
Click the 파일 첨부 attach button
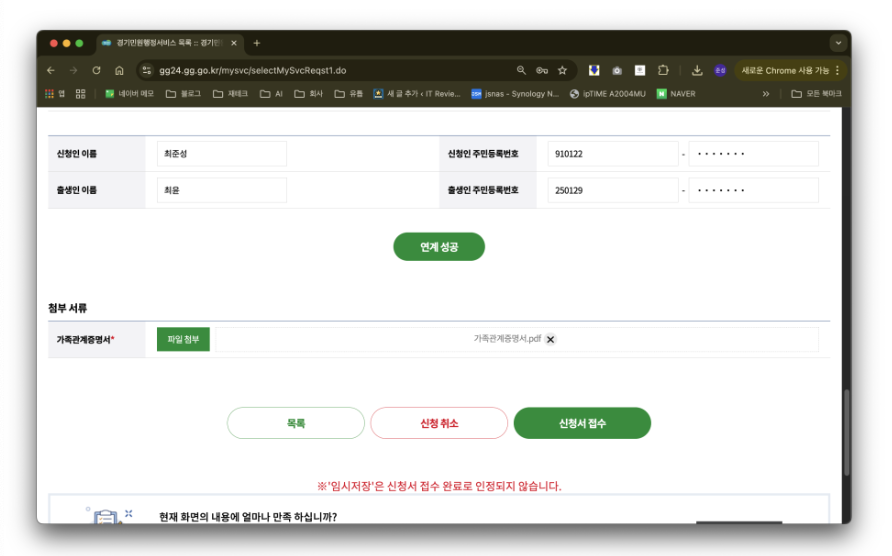point(183,339)
